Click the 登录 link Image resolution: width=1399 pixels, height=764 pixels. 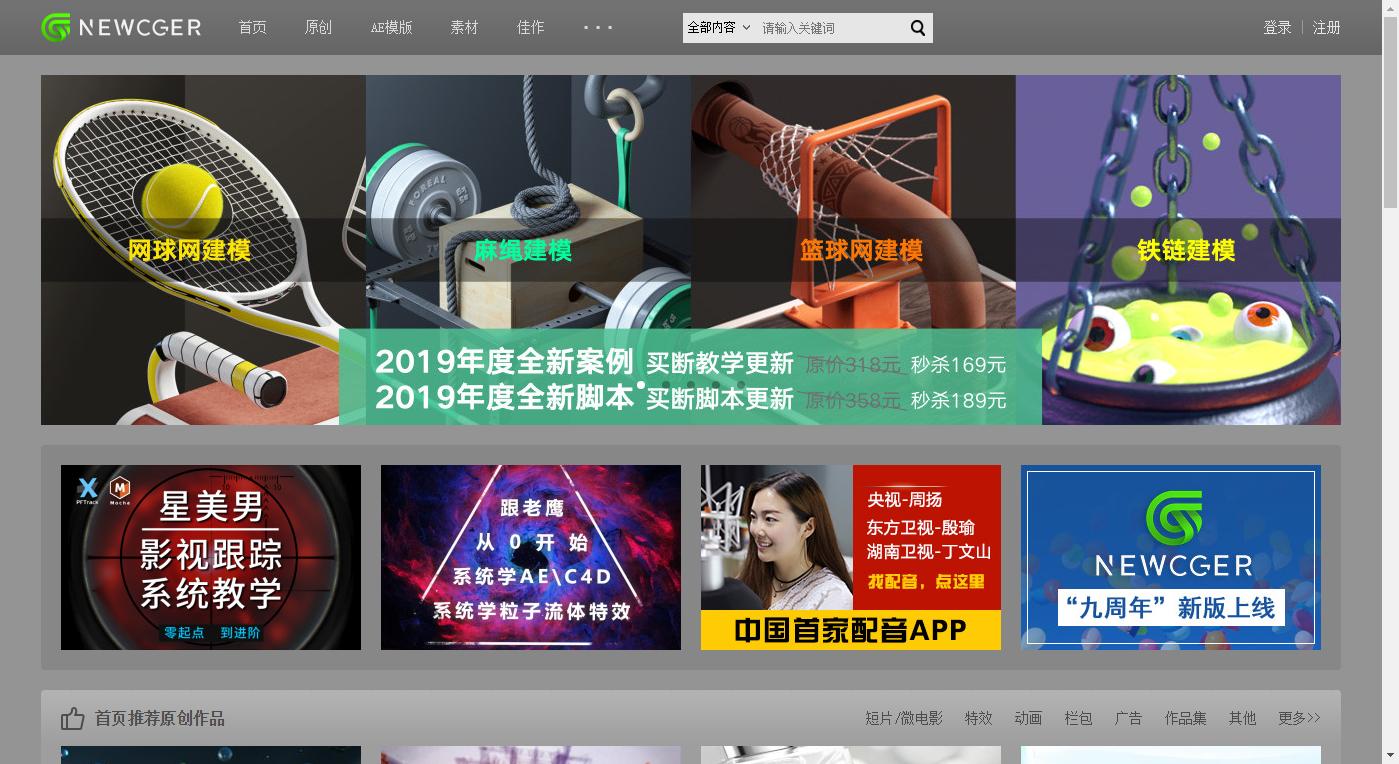tap(1277, 27)
